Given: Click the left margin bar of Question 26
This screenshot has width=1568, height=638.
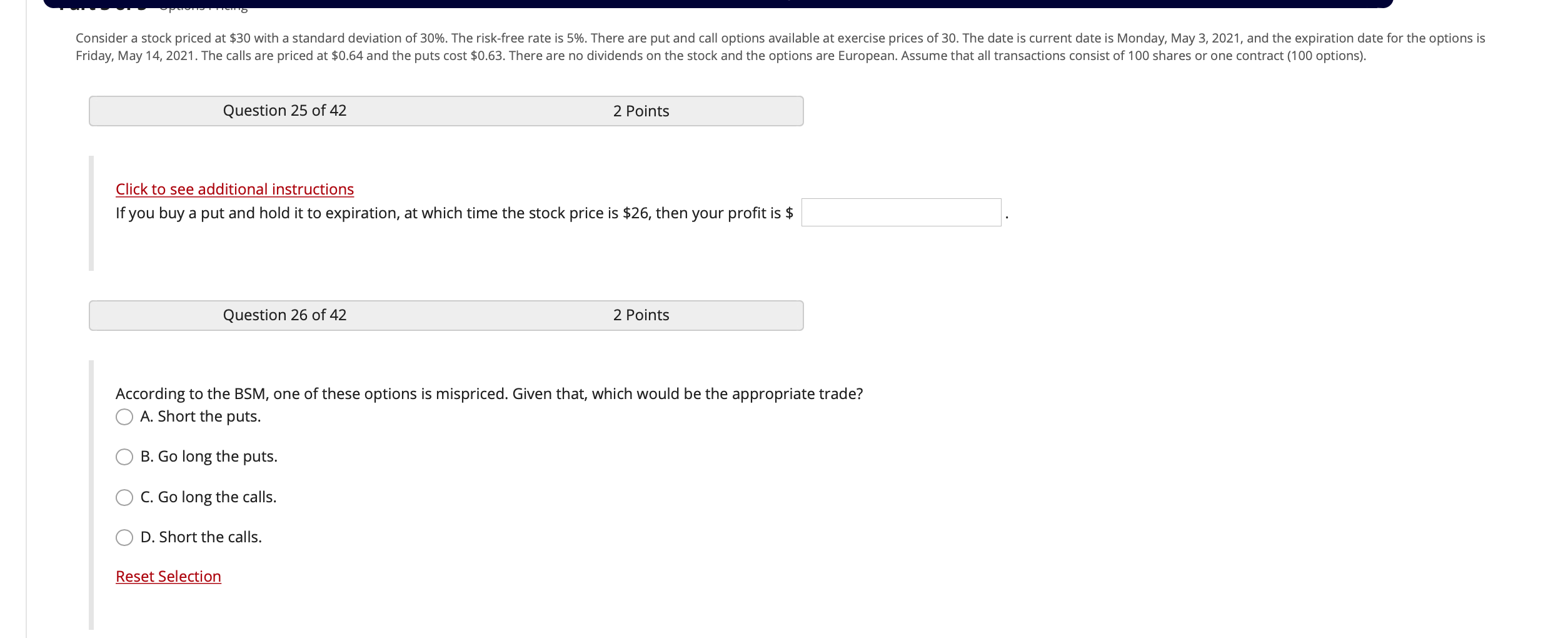Looking at the screenshot, I should tap(91, 482).
